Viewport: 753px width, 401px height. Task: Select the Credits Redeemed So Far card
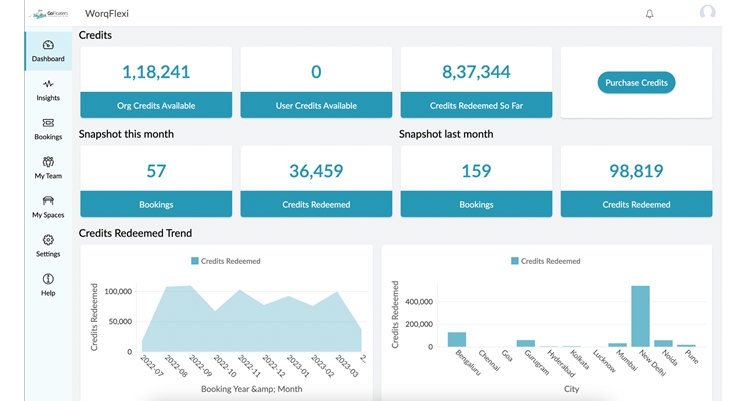[x=476, y=82]
